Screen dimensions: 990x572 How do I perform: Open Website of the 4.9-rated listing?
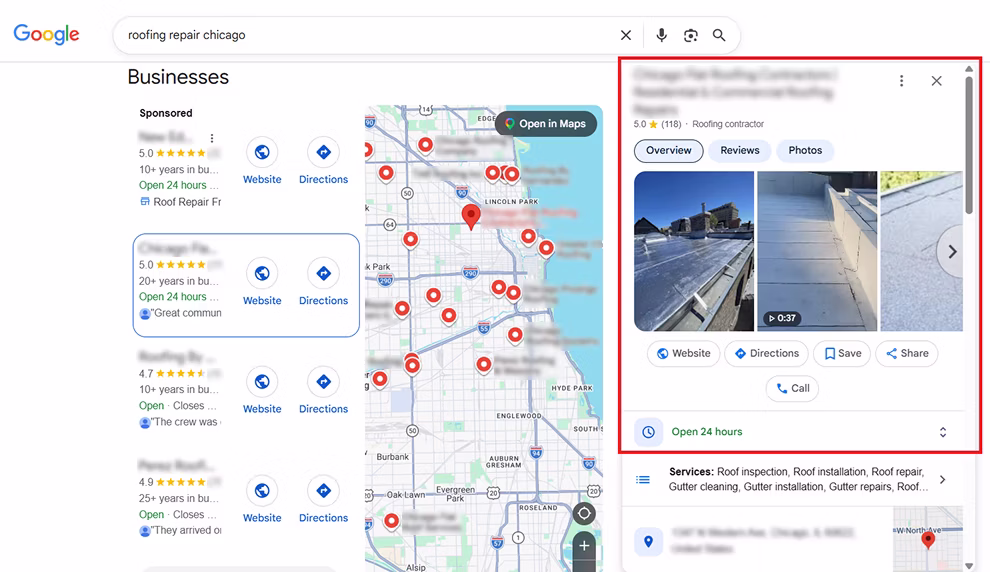(x=262, y=491)
